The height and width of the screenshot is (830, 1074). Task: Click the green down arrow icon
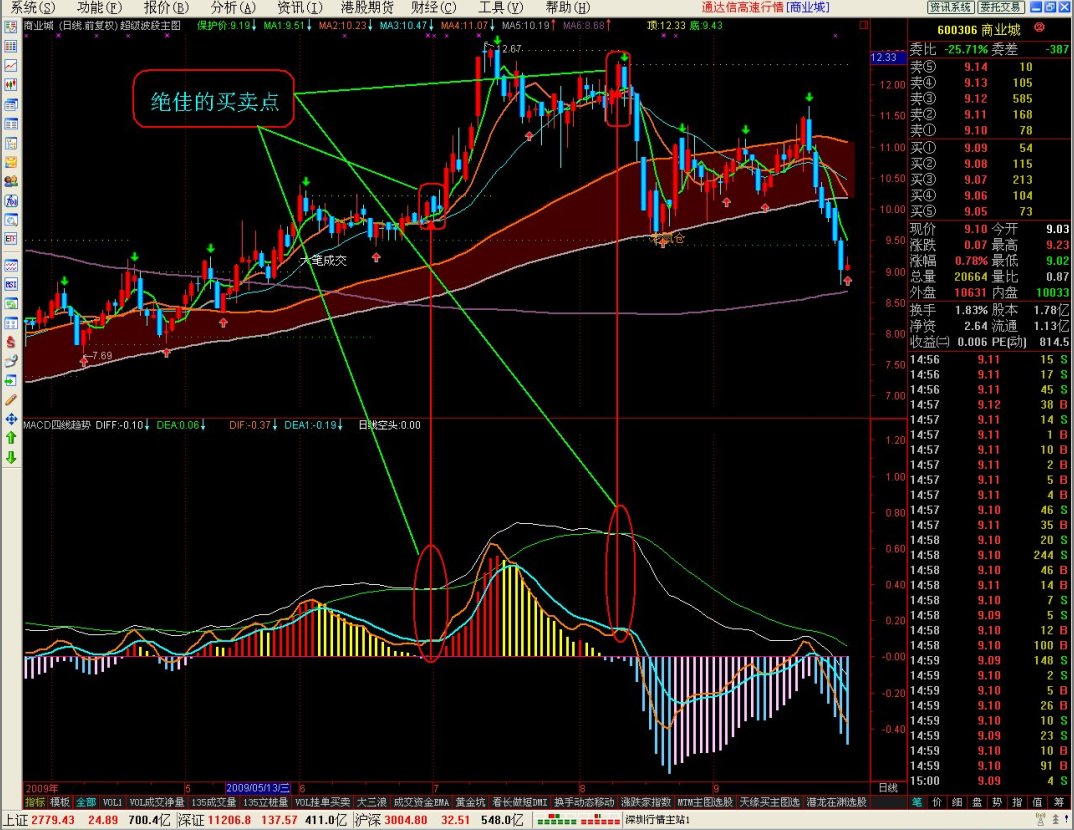click(x=11, y=457)
